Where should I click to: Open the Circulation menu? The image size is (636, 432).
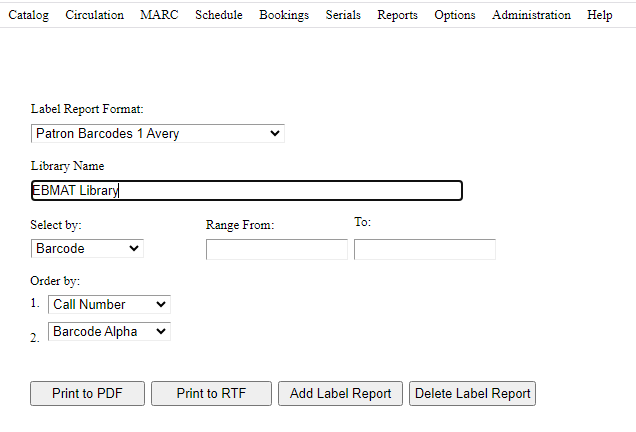click(94, 15)
